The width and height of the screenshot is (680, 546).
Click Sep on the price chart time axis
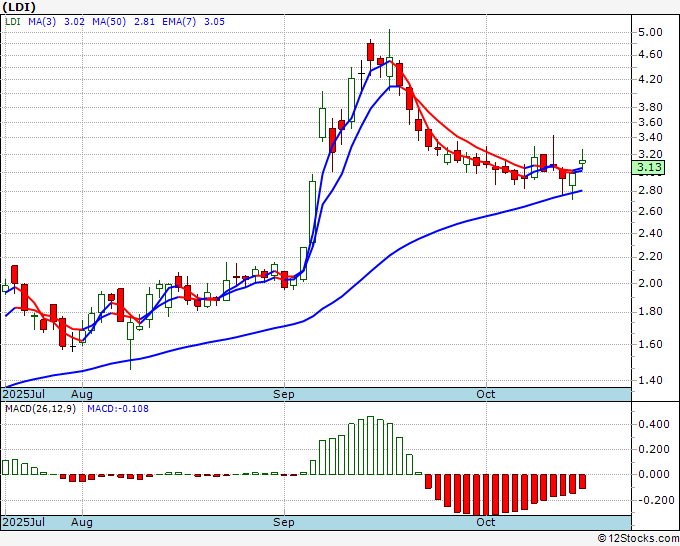coord(284,394)
